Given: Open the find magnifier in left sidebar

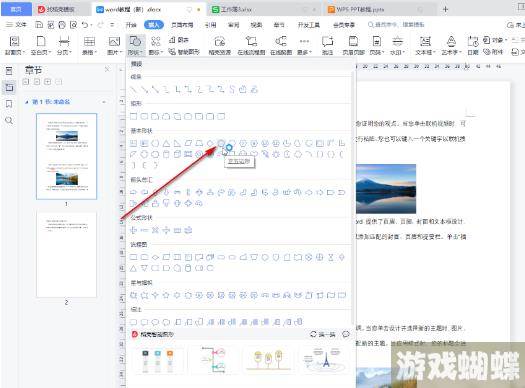Looking at the screenshot, I should (x=9, y=120).
